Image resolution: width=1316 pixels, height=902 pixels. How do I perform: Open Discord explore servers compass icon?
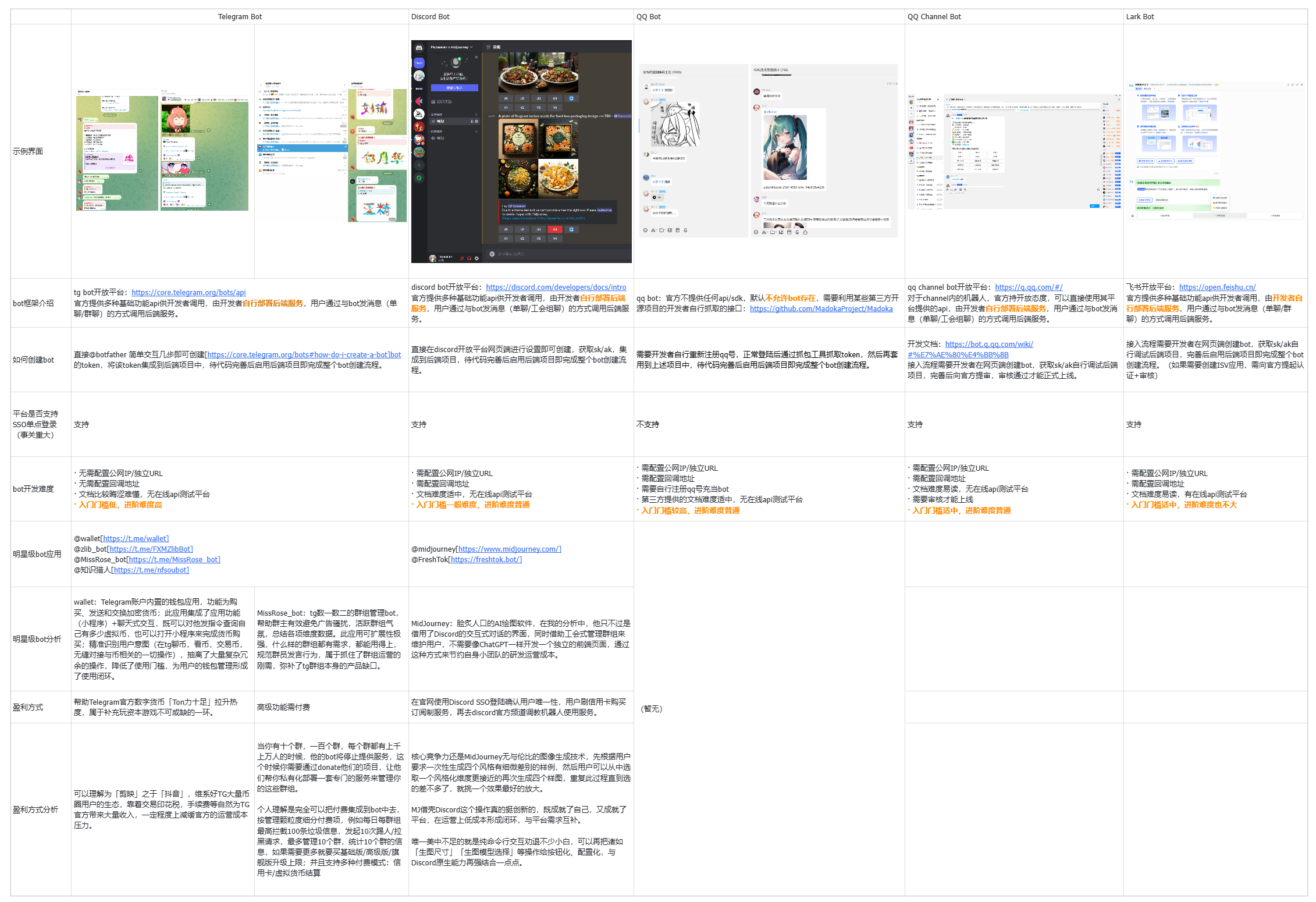point(419,178)
